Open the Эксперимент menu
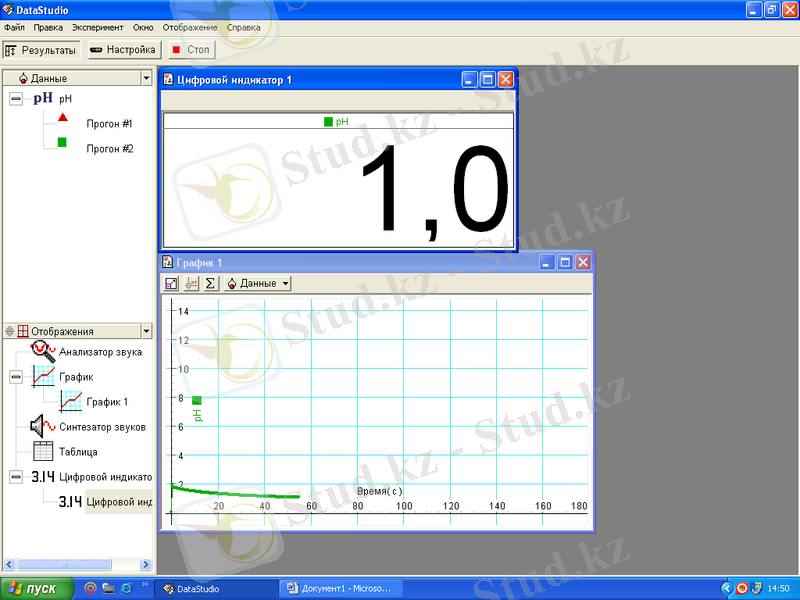 97,27
